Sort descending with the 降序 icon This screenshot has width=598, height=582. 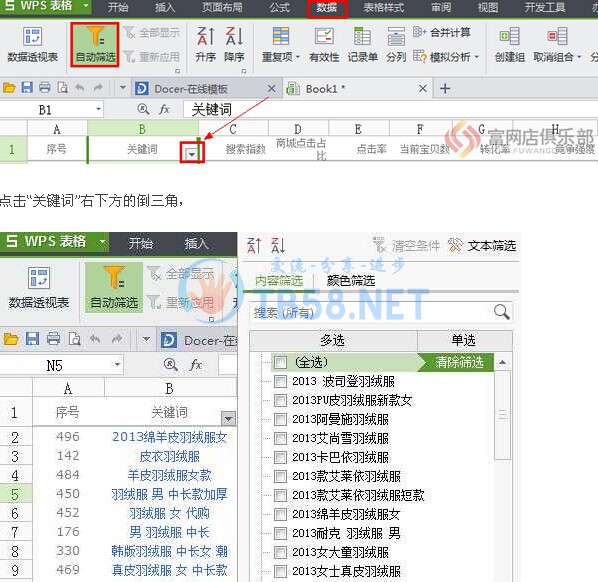[234, 44]
